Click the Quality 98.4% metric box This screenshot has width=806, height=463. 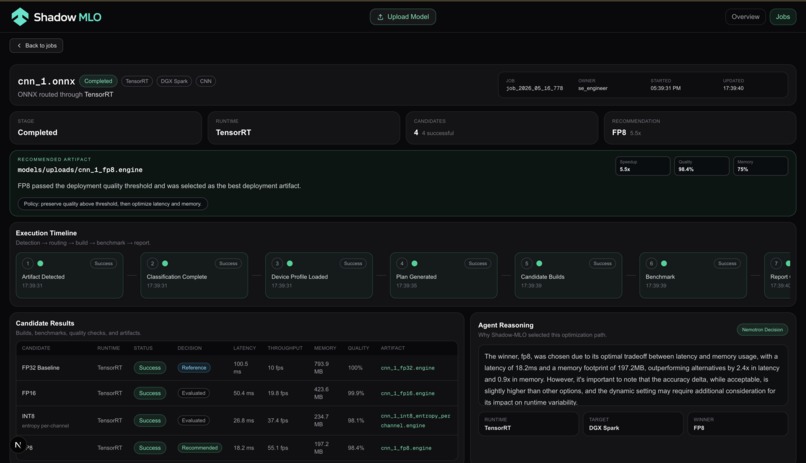(702, 166)
